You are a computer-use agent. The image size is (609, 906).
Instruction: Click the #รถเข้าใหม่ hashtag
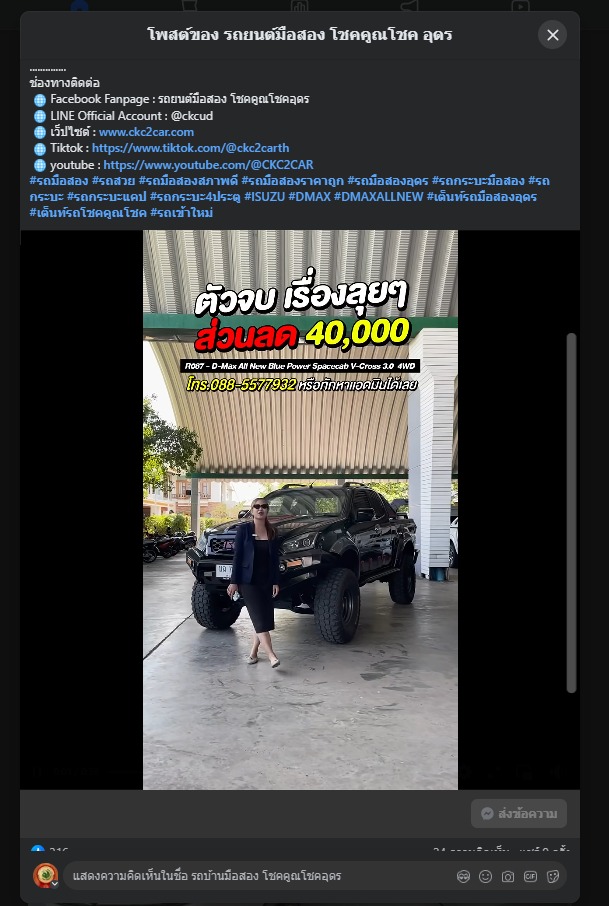(181, 213)
